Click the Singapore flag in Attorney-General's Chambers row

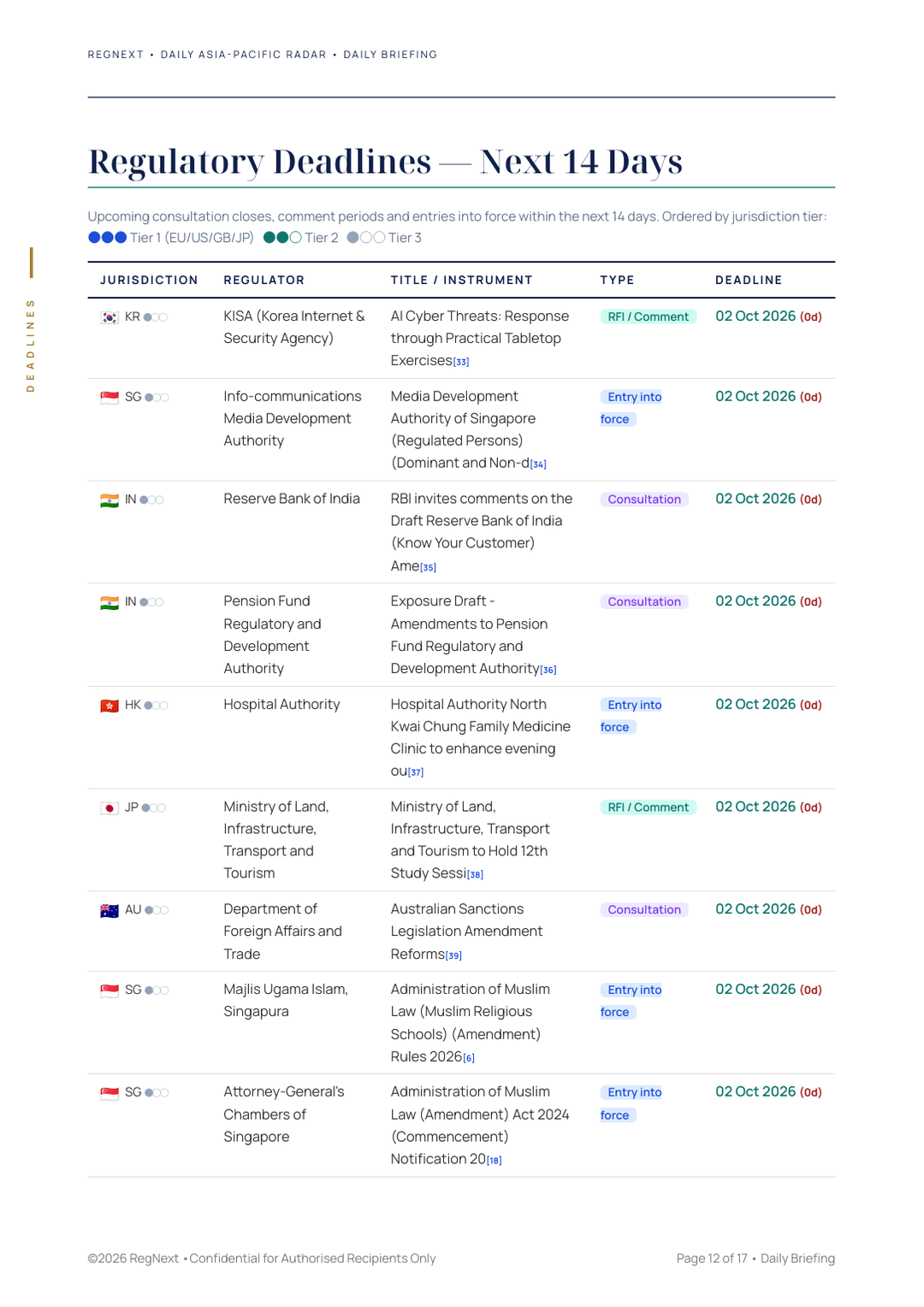pos(110,1093)
